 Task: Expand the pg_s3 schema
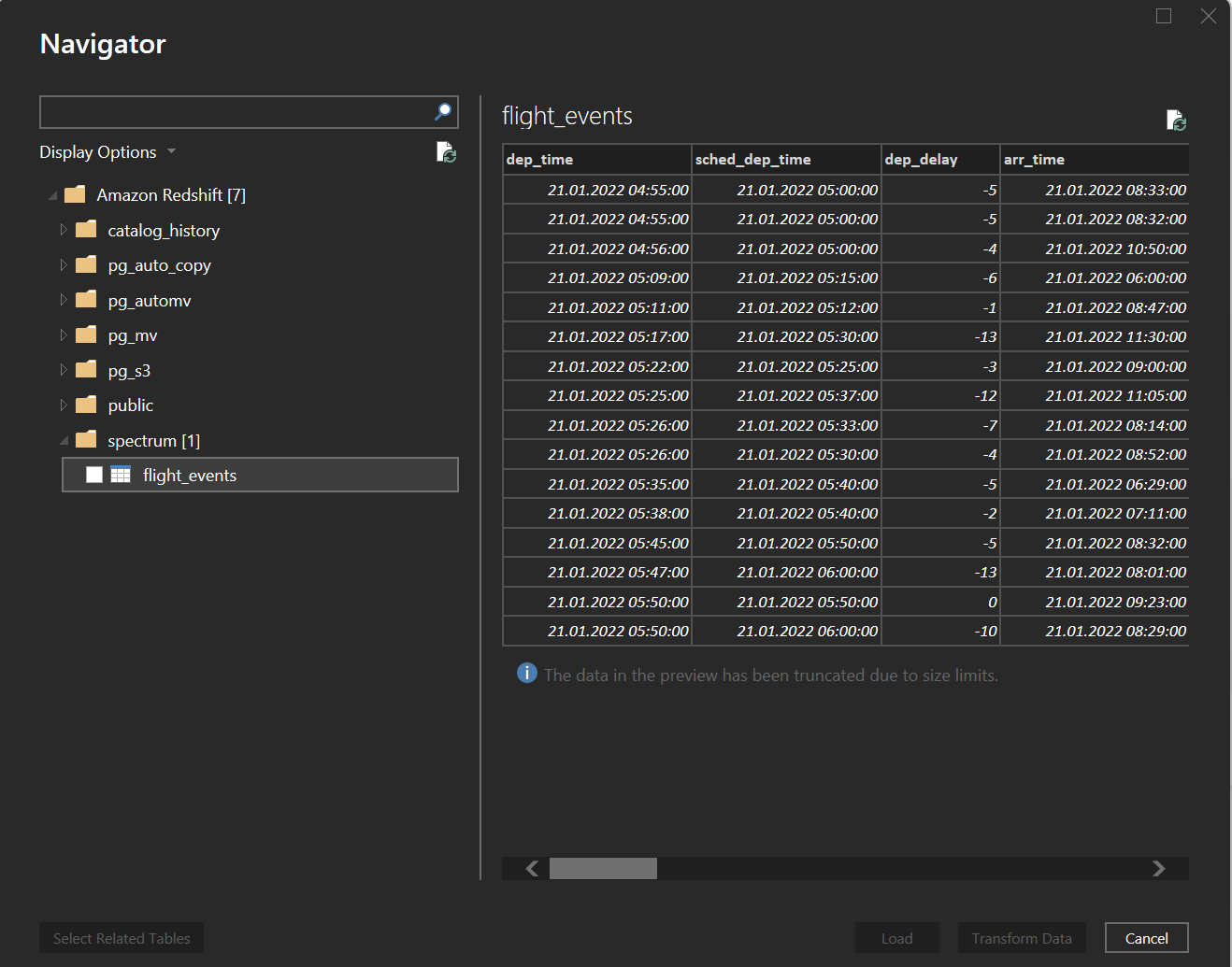[64, 370]
